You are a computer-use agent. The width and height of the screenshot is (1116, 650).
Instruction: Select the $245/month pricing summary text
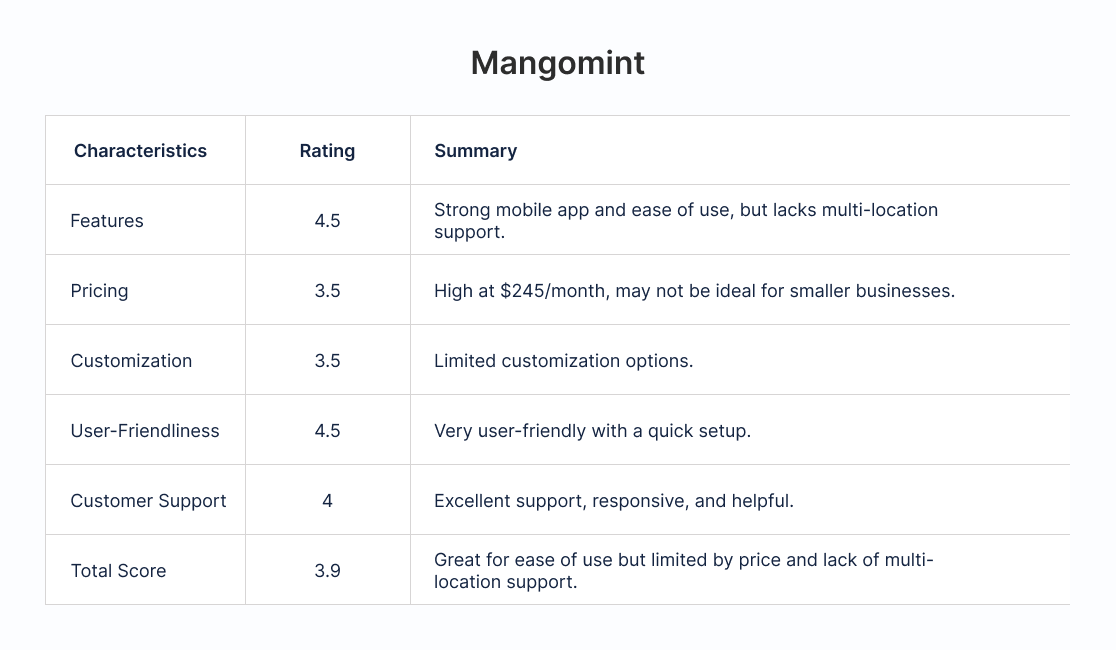(694, 291)
